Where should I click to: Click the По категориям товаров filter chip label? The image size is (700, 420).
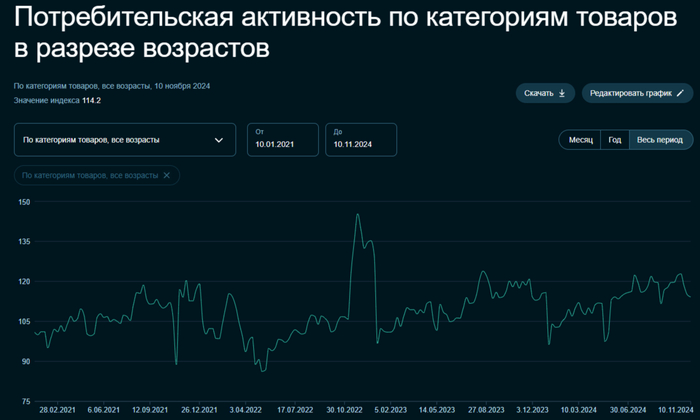coord(90,175)
